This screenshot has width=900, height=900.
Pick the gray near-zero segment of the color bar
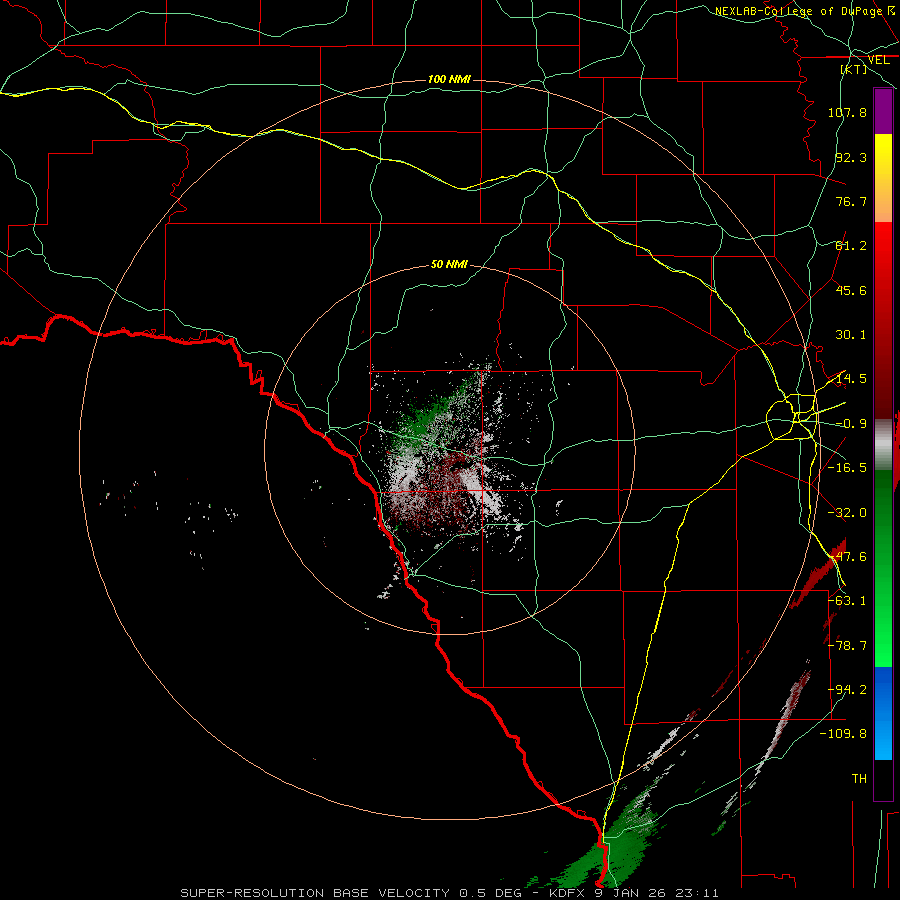click(883, 445)
